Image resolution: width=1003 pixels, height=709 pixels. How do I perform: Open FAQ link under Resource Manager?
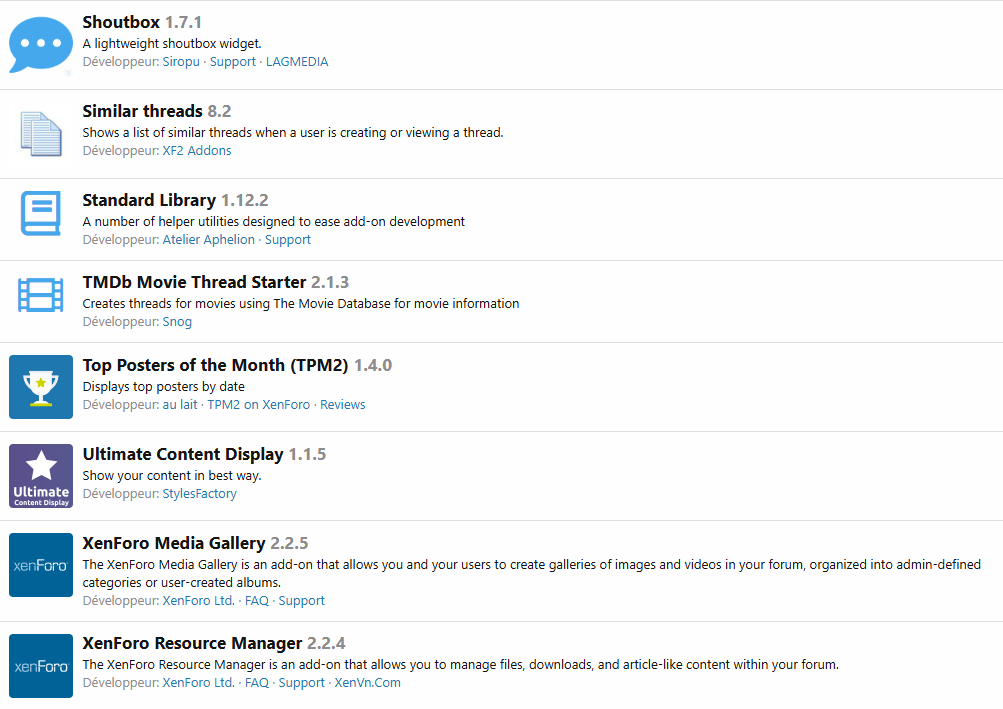point(257,683)
